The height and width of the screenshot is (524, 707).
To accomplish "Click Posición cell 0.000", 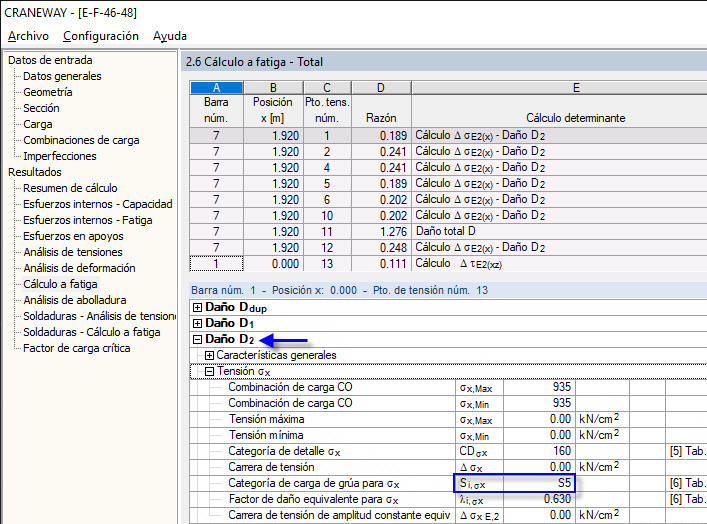I will (x=273, y=264).
